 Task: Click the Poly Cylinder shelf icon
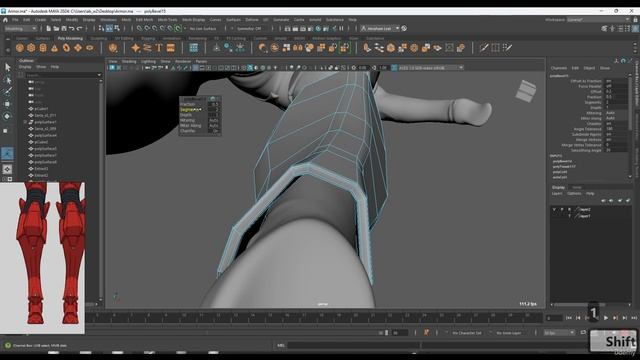[x=43, y=48]
